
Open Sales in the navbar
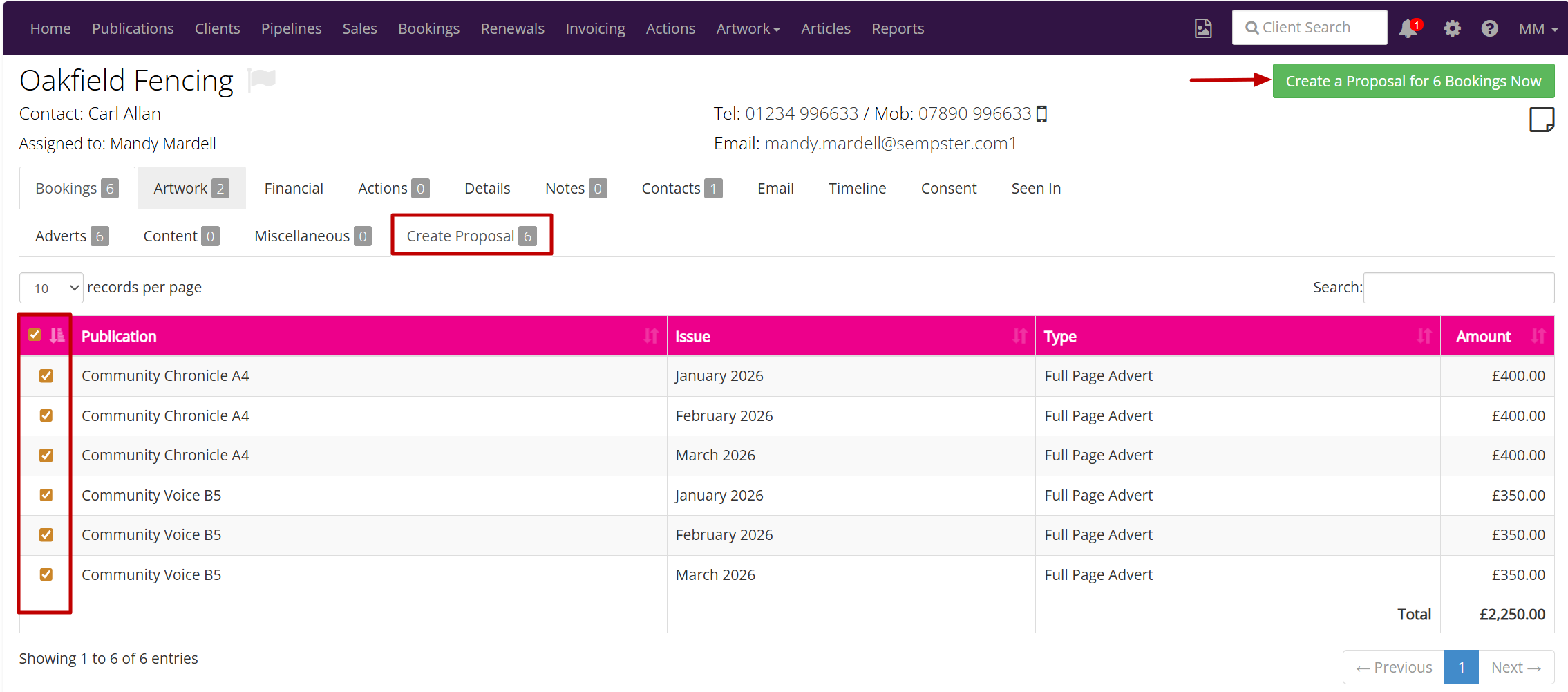point(359,28)
